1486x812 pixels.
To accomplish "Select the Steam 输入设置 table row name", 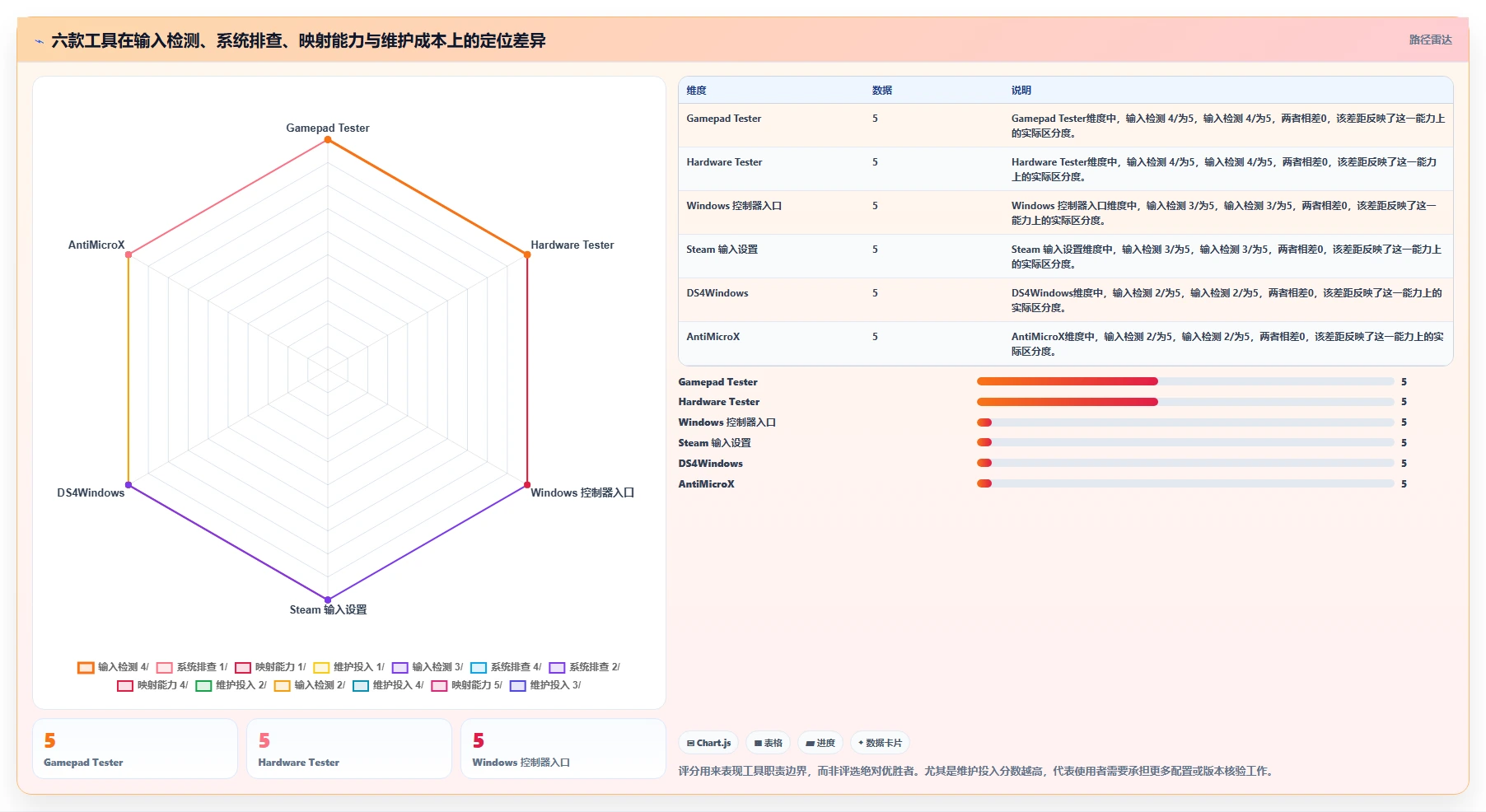I will coord(722,250).
